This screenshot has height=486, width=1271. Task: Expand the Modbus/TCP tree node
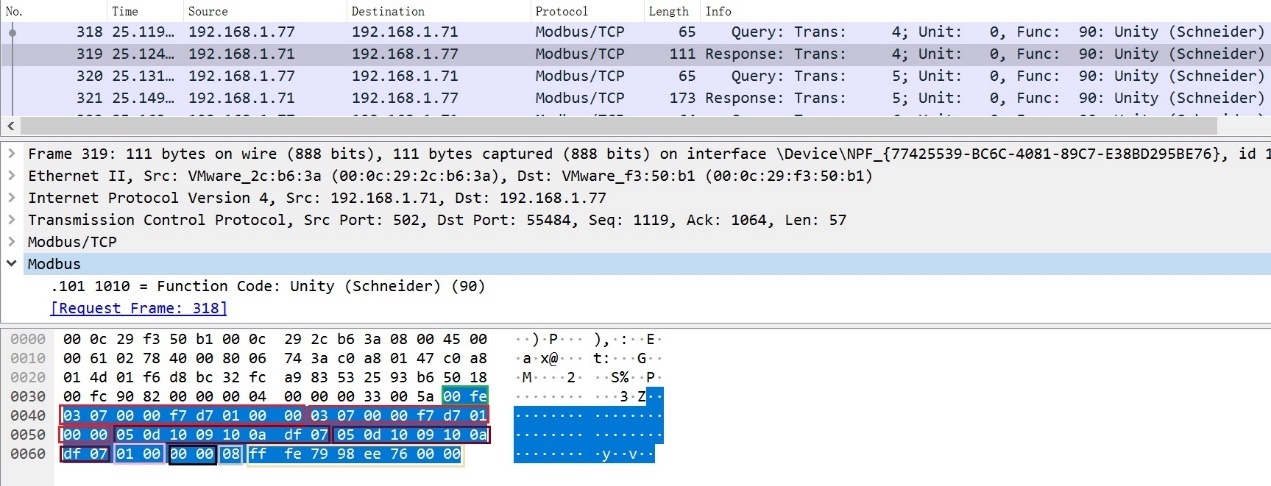click(11, 242)
